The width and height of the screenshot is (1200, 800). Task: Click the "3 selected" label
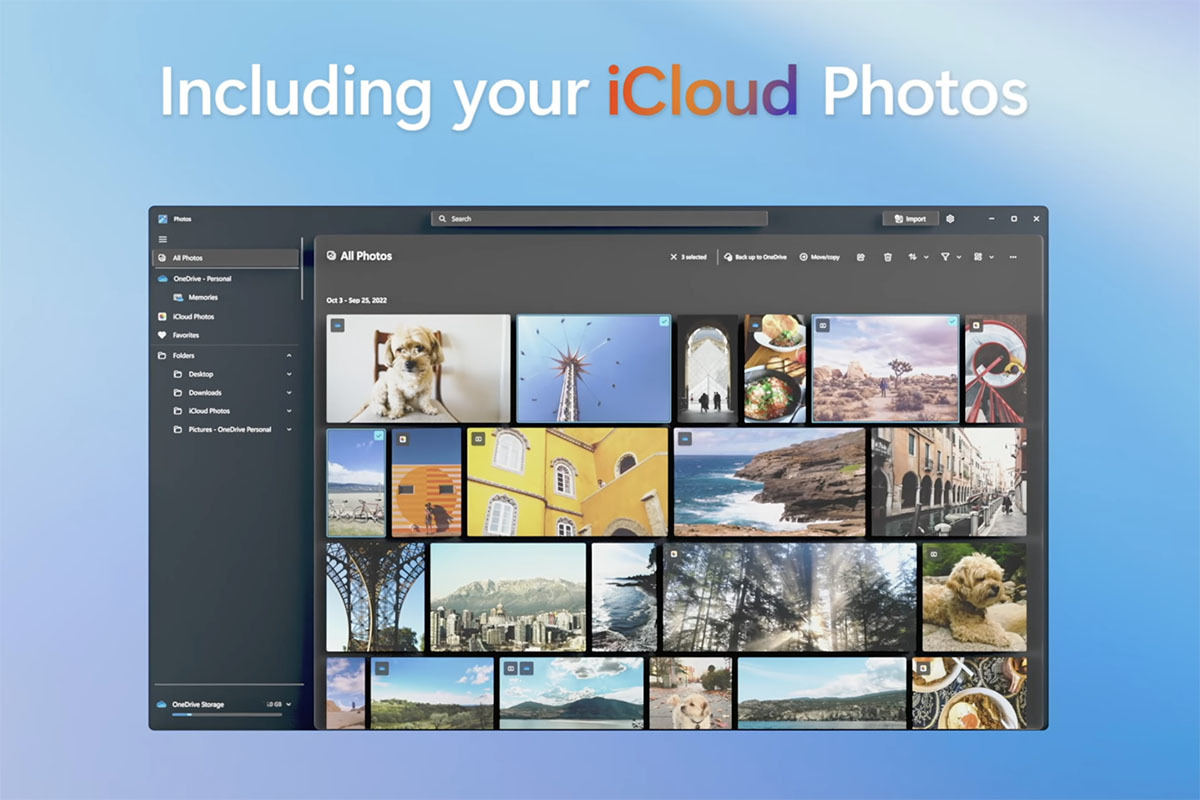tap(694, 257)
